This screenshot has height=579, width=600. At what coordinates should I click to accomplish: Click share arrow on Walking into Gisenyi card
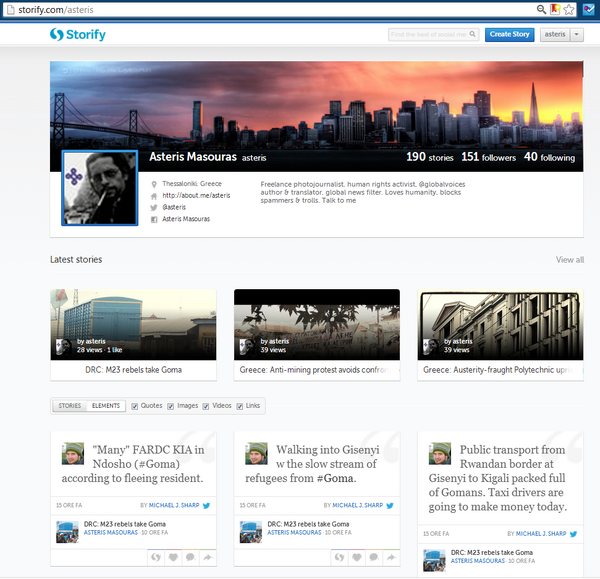pyautogui.click(x=391, y=557)
